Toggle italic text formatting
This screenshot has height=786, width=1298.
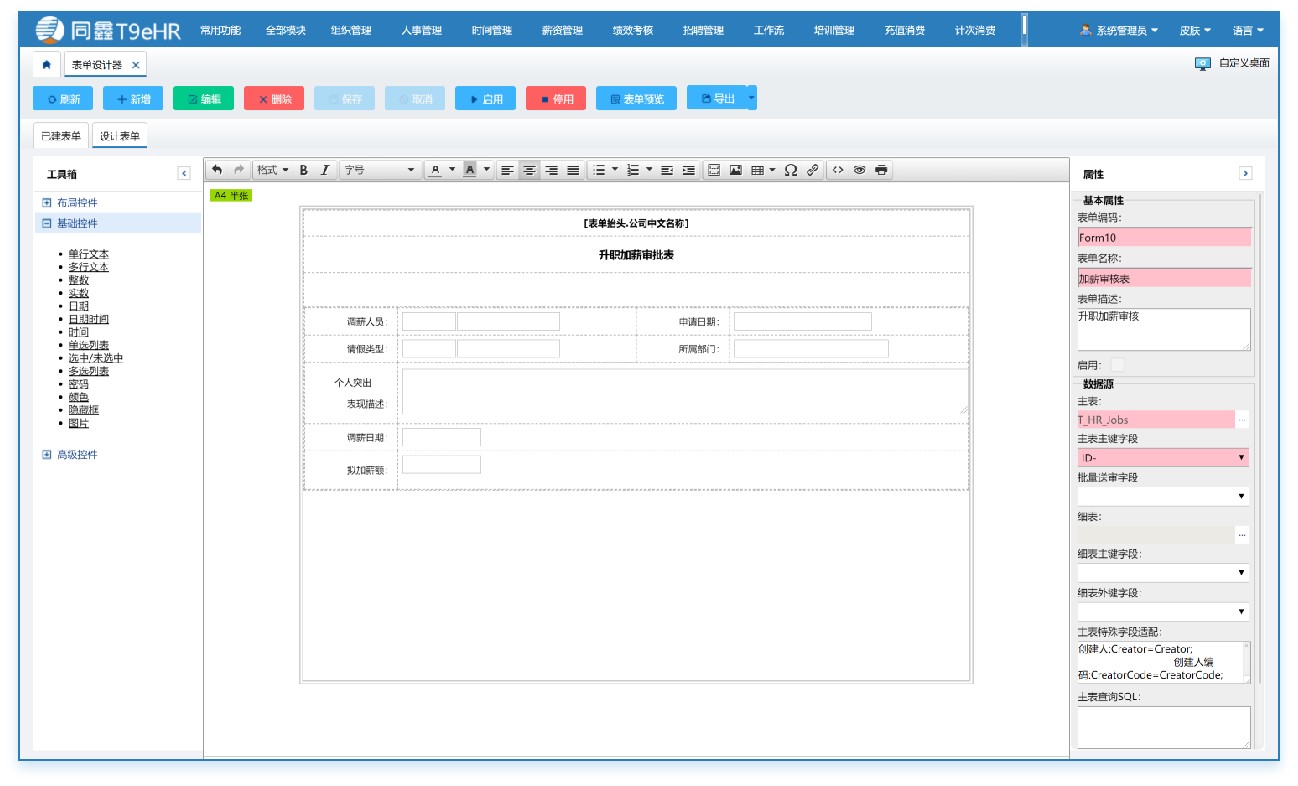click(x=324, y=170)
